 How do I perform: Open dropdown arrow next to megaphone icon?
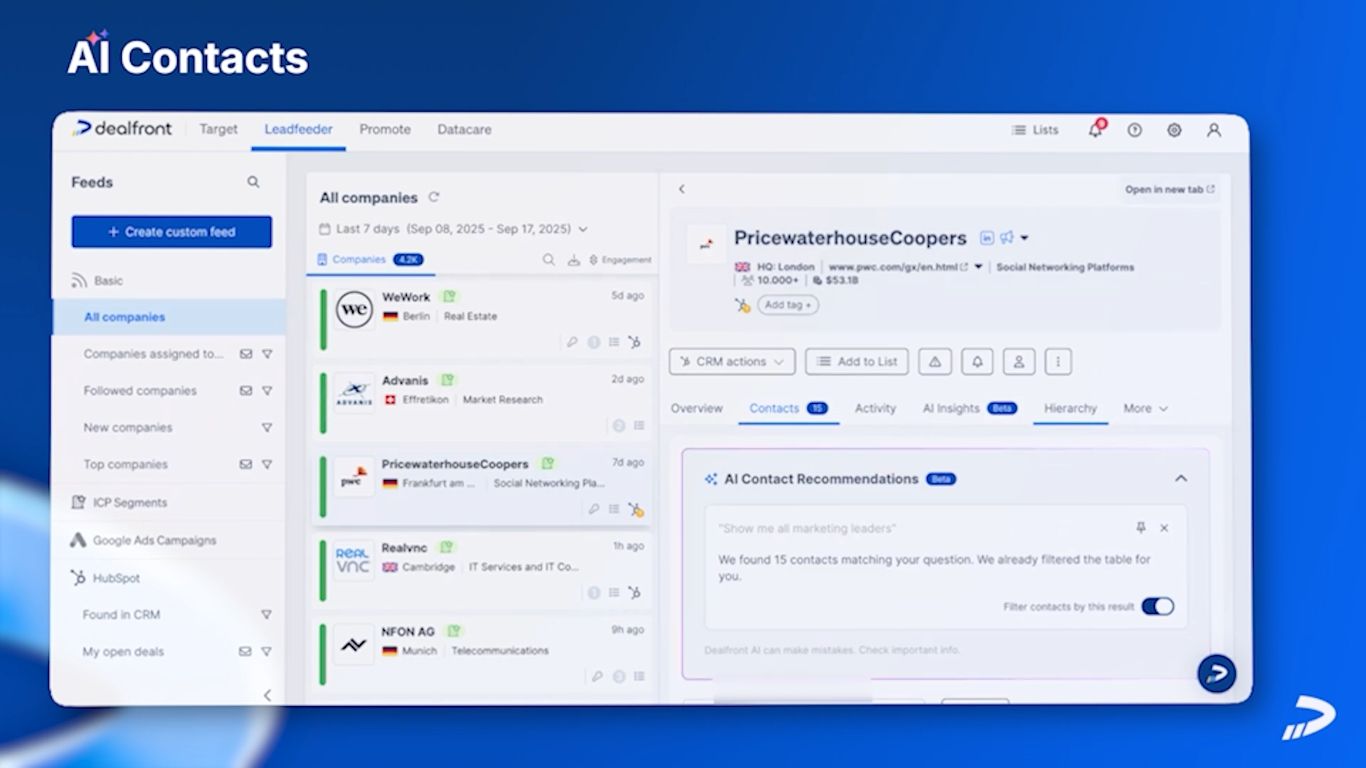1024,239
